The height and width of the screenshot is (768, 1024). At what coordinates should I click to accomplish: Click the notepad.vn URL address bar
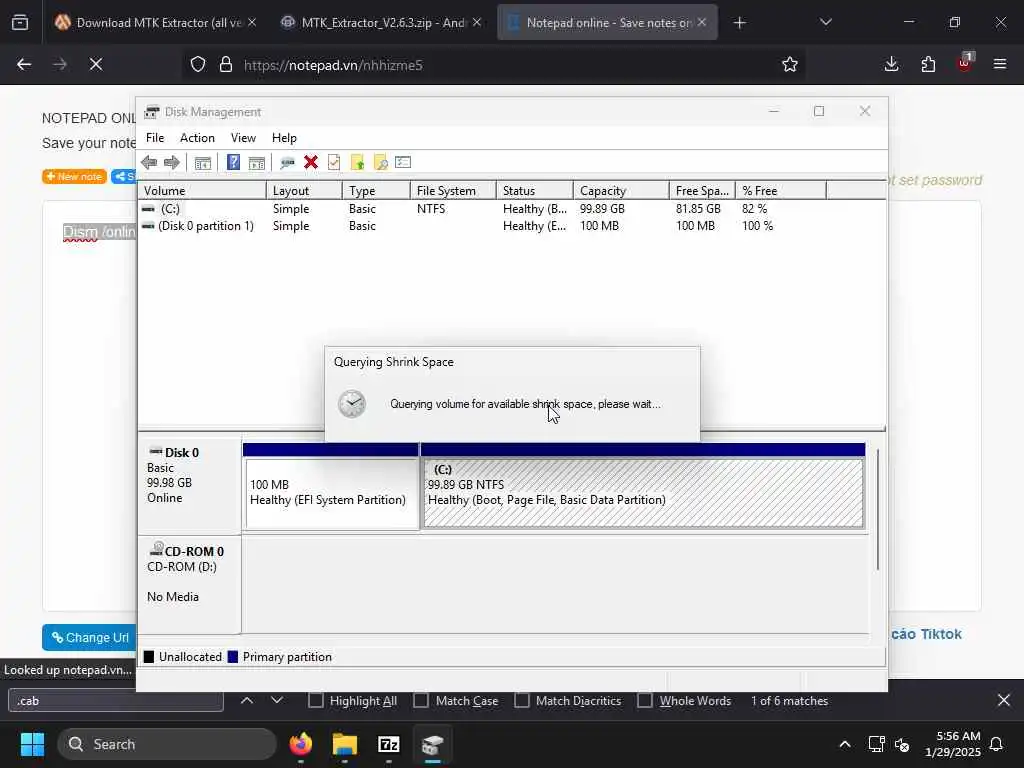(493, 65)
